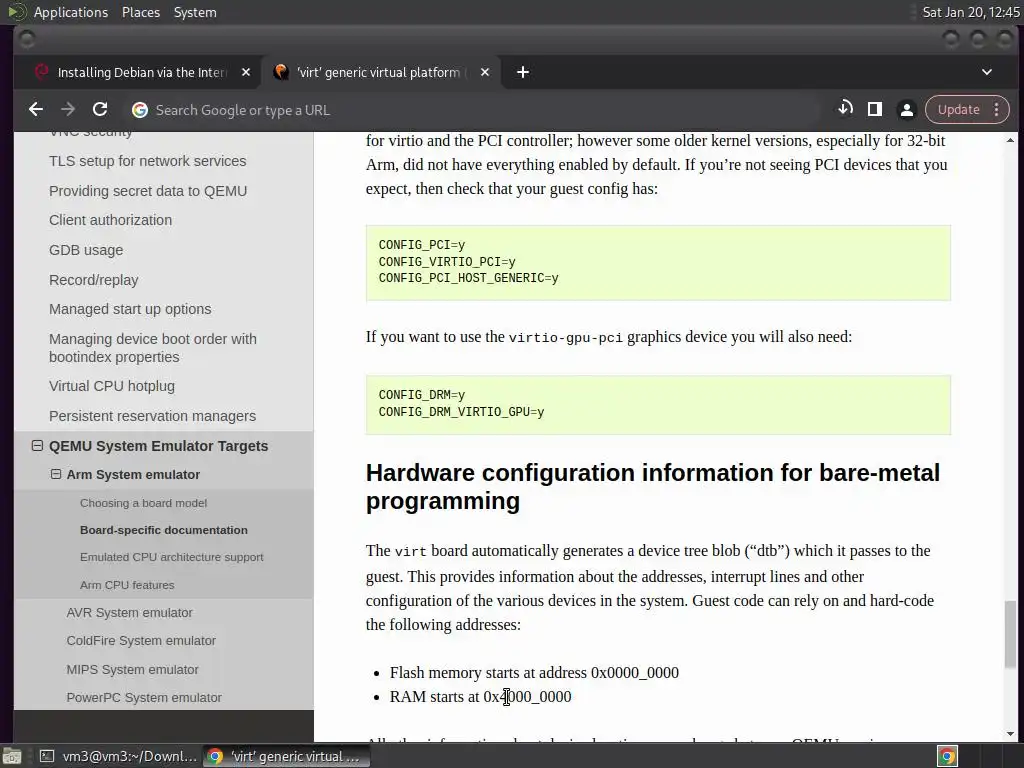The width and height of the screenshot is (1024, 768).
Task: Click the Hardware configuration information heading
Action: tap(652, 487)
